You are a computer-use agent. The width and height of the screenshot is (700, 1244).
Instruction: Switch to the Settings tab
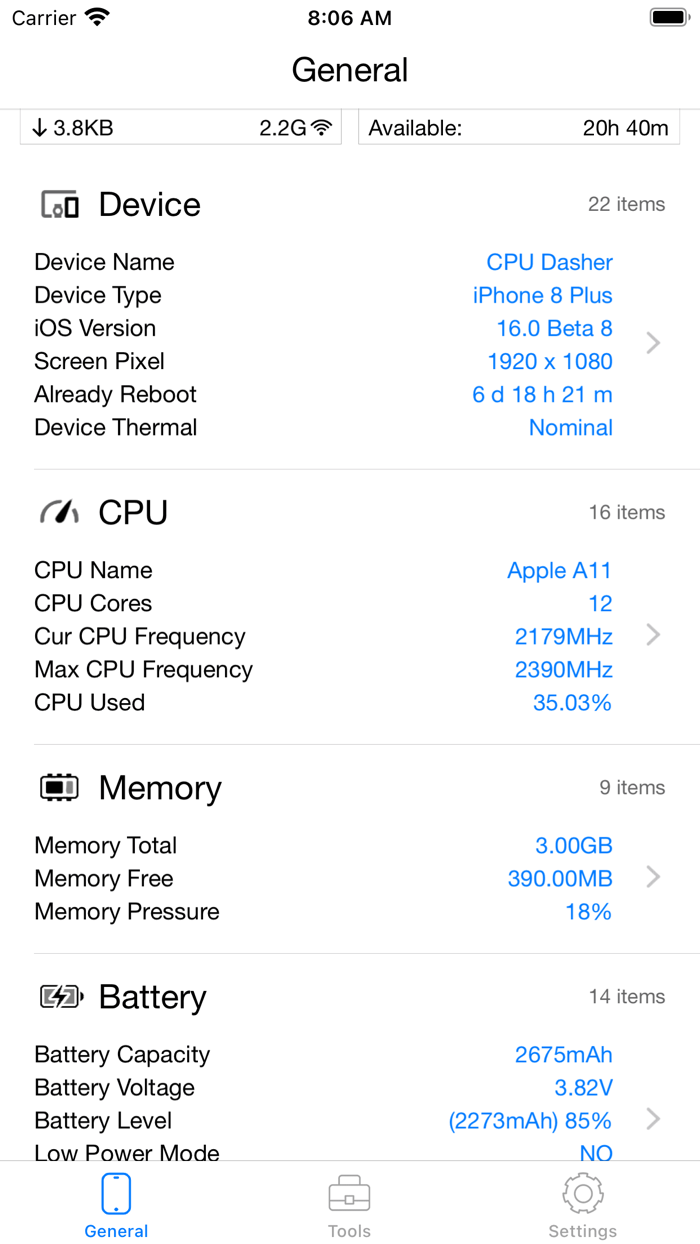(x=583, y=1205)
